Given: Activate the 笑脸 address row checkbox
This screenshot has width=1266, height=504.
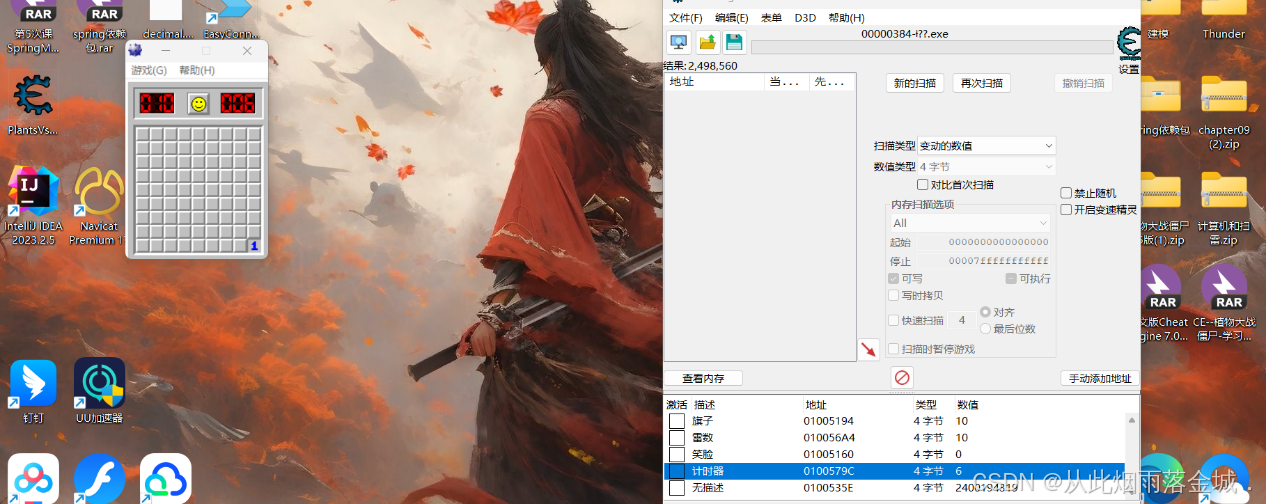Looking at the screenshot, I should pyautogui.click(x=677, y=454).
